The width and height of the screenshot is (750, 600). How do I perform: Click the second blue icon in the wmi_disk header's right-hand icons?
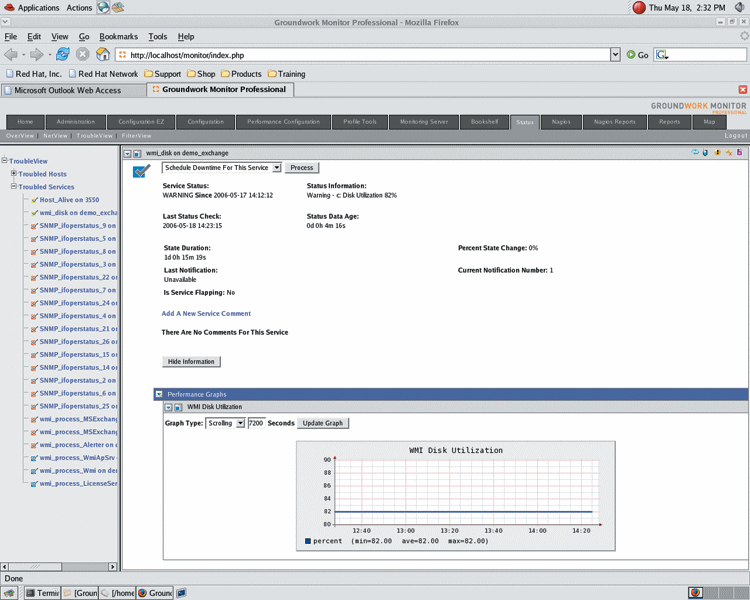[x=705, y=153]
